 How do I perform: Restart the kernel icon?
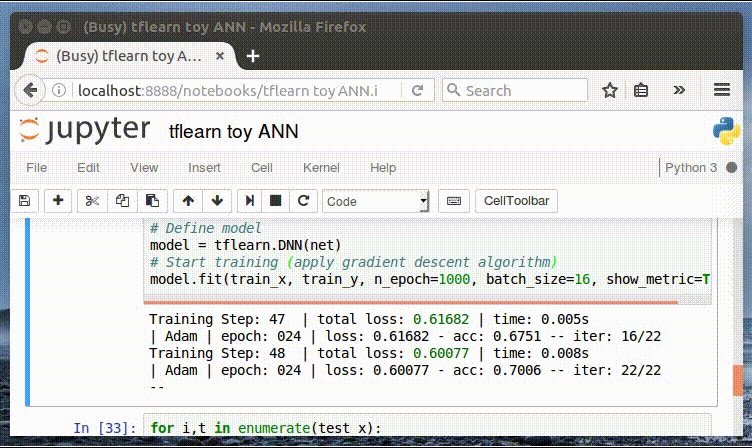(303, 200)
